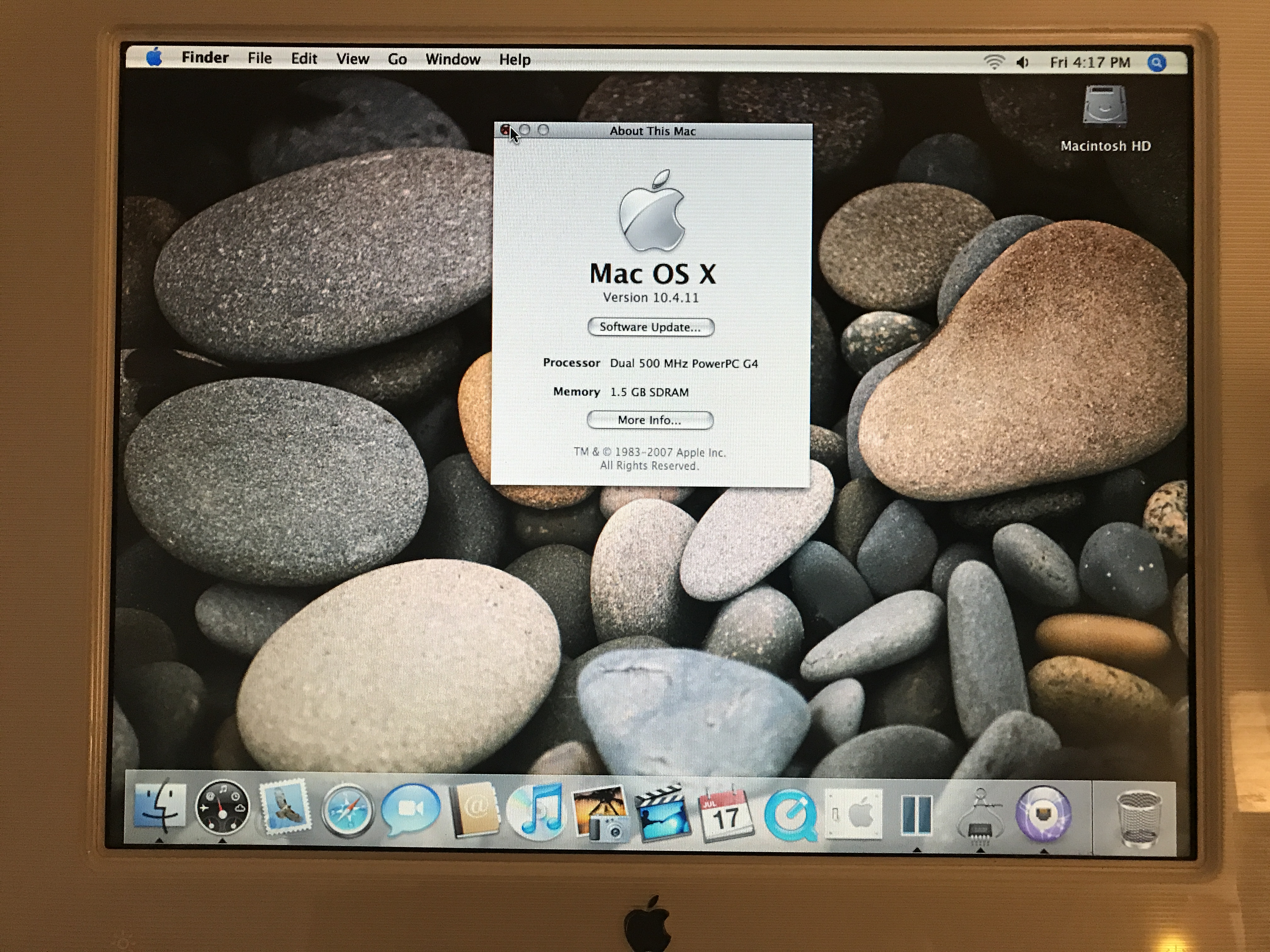Open System Preferences in the Dock

point(853,814)
